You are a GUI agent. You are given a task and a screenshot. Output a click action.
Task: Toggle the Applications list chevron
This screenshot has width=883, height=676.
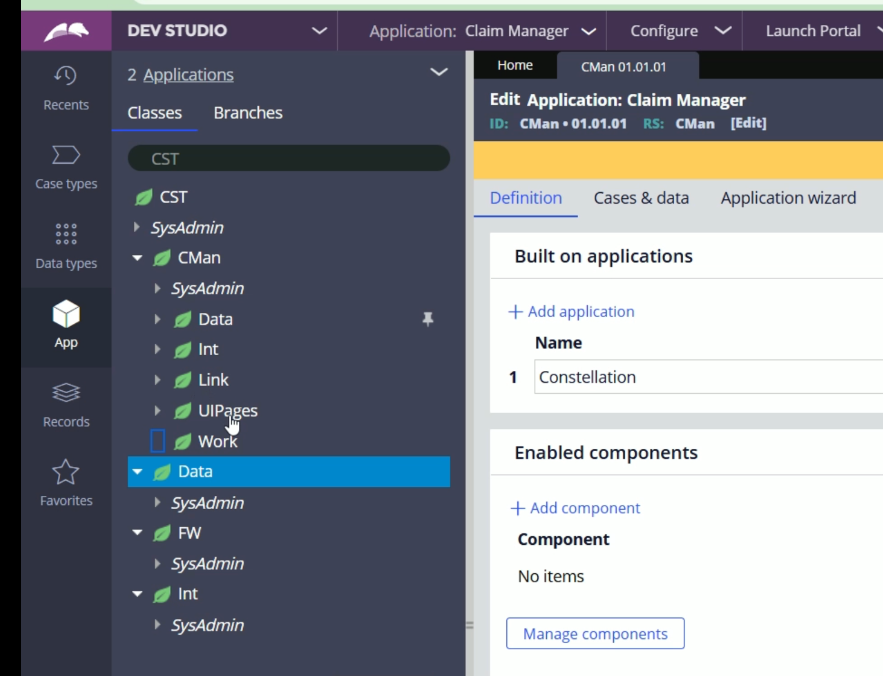click(x=439, y=72)
